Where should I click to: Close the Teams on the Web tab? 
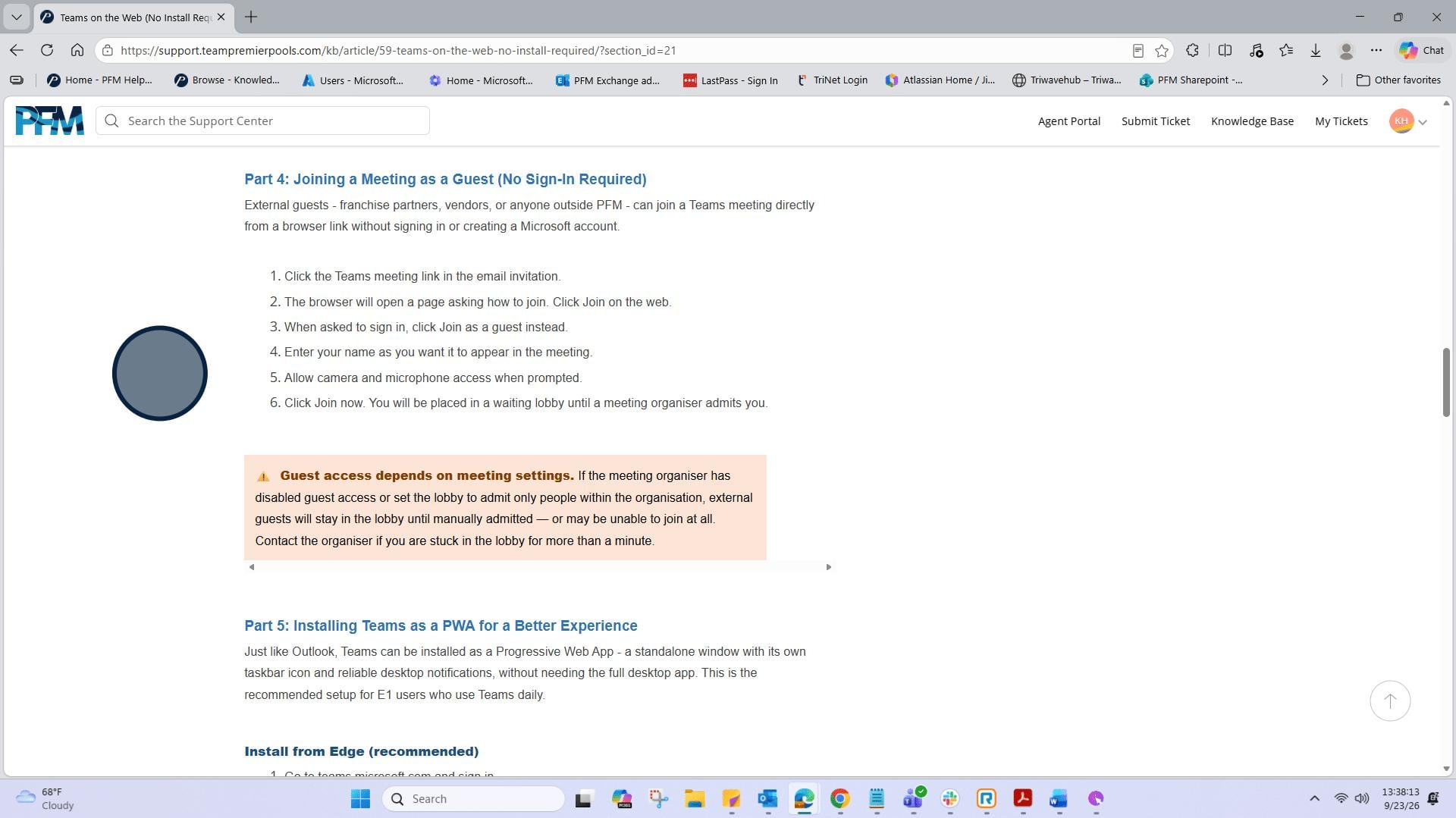[x=221, y=17]
